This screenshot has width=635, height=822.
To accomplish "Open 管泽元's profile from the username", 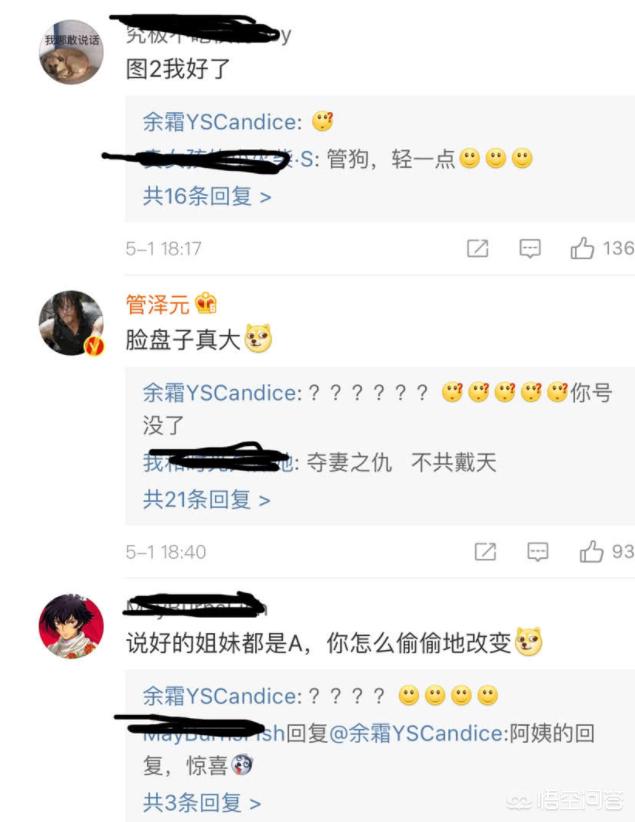I will point(157,305).
